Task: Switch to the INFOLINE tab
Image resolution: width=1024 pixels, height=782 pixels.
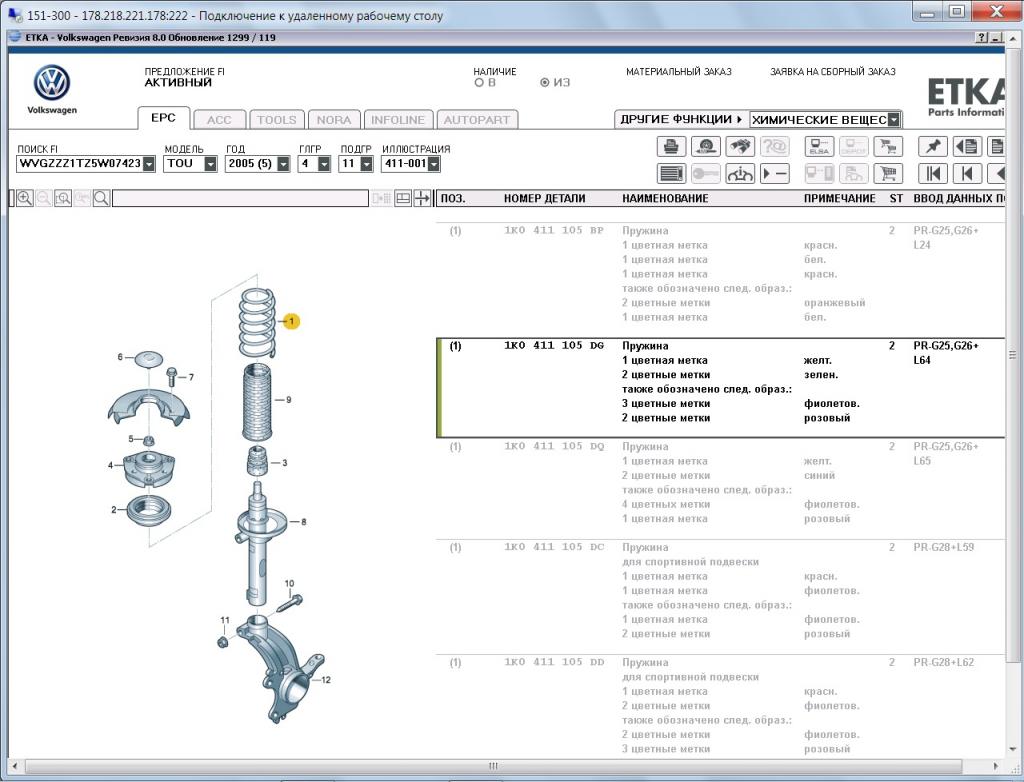Action: [398, 120]
